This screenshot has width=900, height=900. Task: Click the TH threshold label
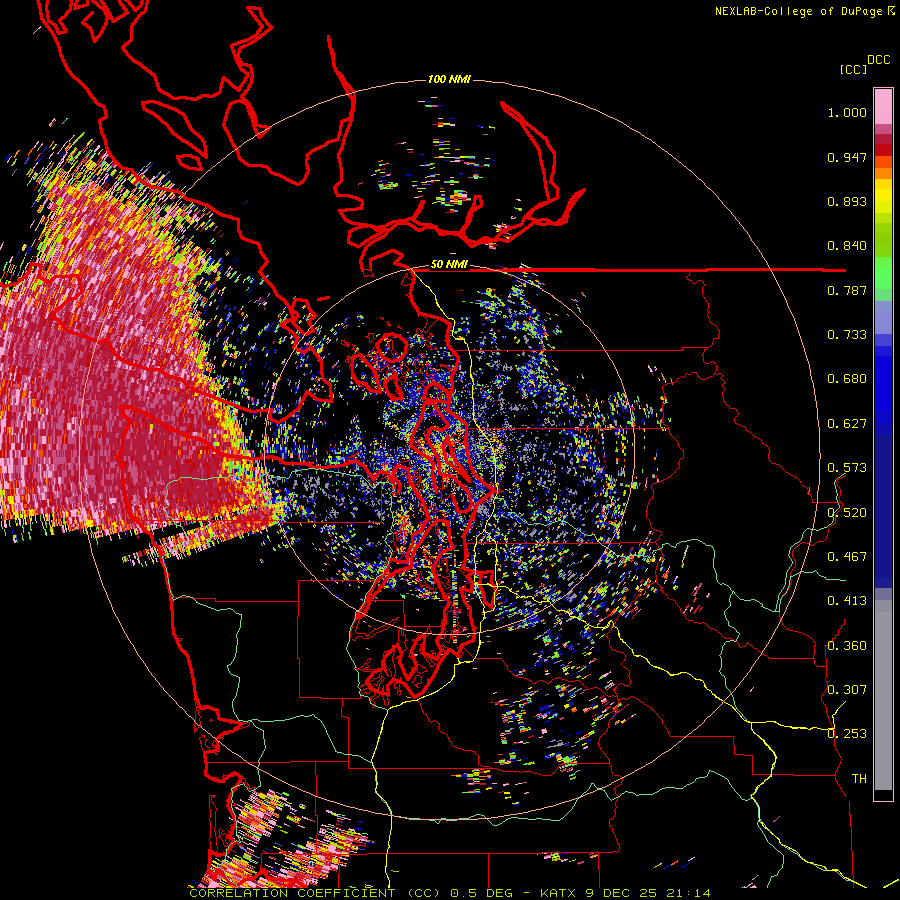coord(859,778)
